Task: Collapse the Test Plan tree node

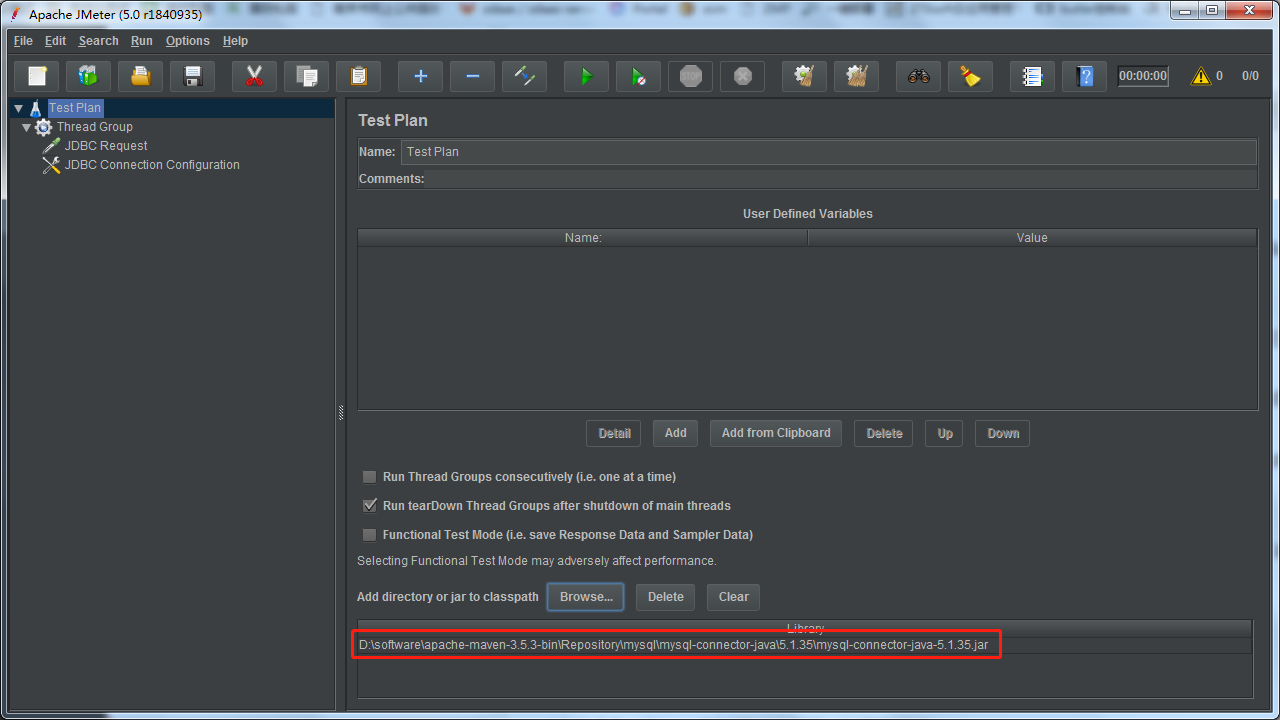Action: click(18, 108)
